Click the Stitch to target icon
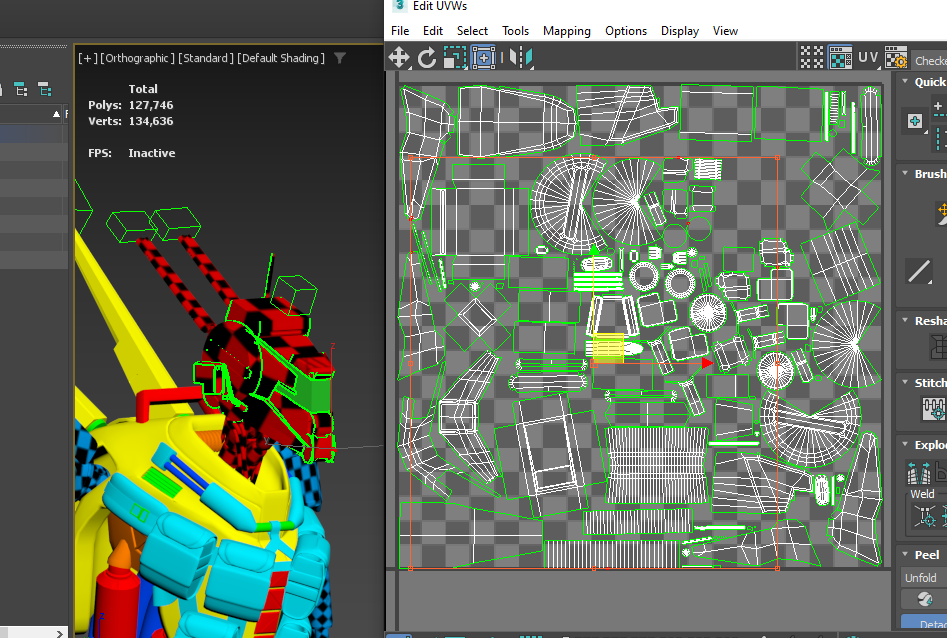The width and height of the screenshot is (947, 638). pos(934,409)
